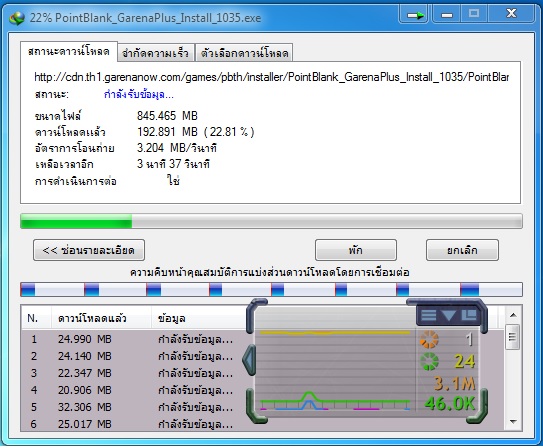Click the time left value 3 นาที 37
This screenshot has width=543, height=448.
pos(173,163)
